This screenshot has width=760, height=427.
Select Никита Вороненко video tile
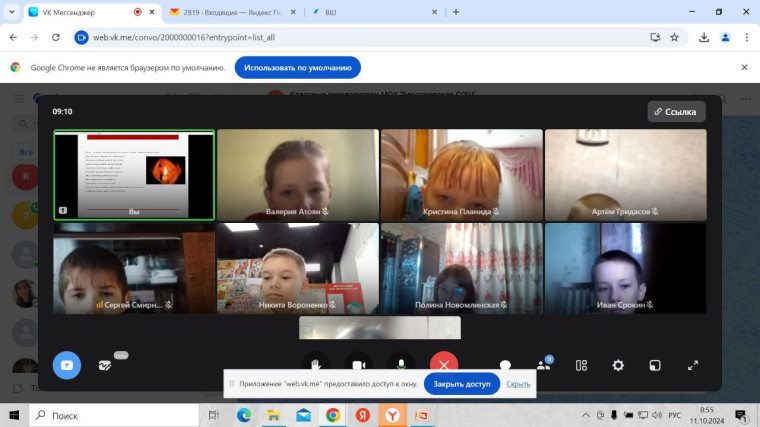click(298, 269)
